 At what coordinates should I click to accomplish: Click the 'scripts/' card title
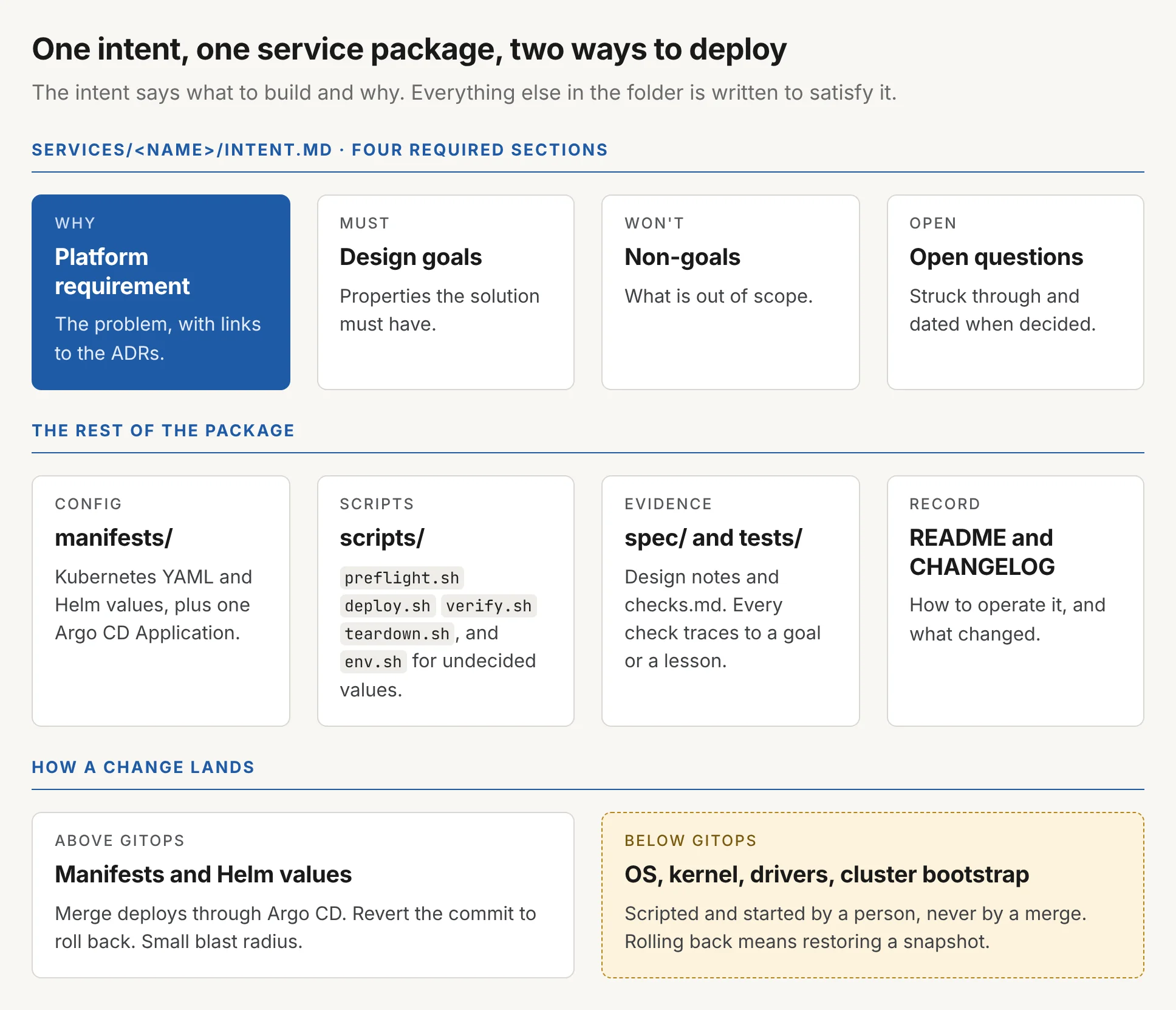[x=382, y=538]
